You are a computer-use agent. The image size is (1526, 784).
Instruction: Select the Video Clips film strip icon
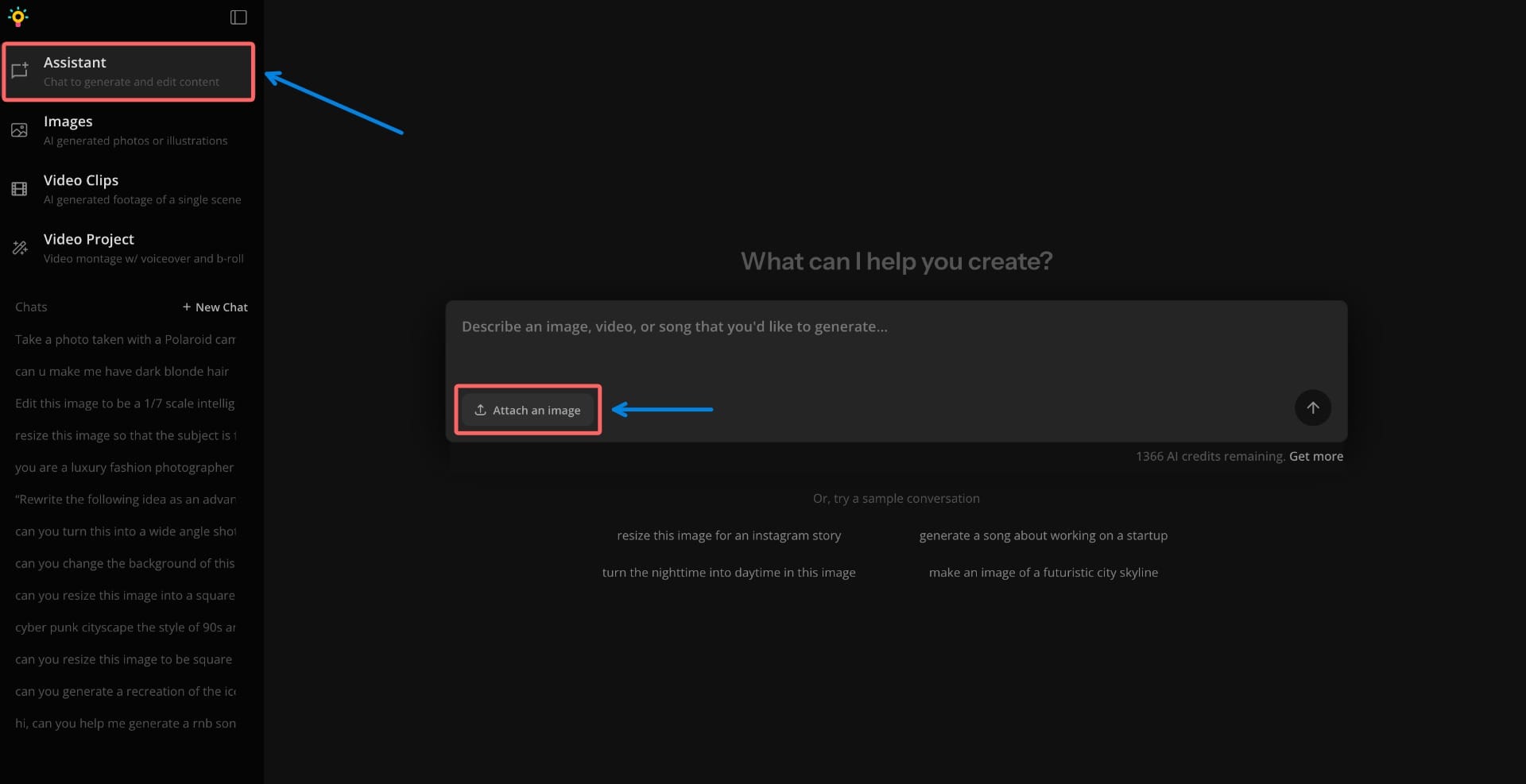[18, 189]
